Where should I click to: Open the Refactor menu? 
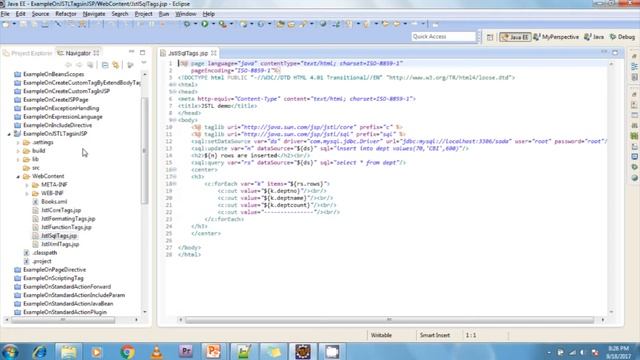tap(66, 14)
